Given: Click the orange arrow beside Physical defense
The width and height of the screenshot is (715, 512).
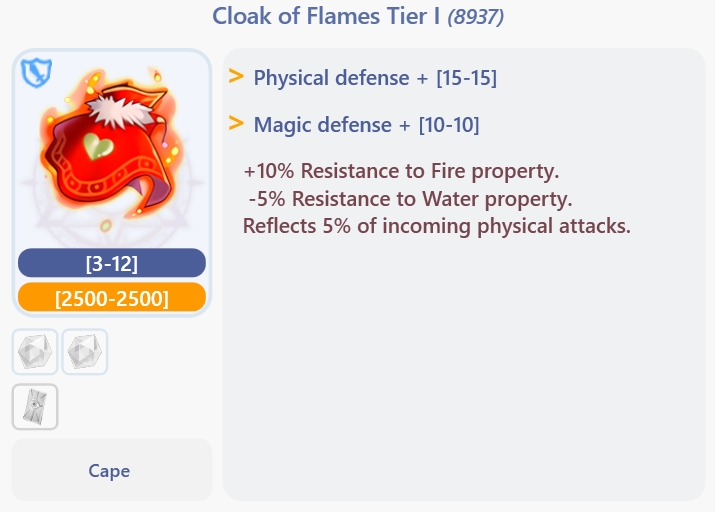Looking at the screenshot, I should click(x=237, y=76).
